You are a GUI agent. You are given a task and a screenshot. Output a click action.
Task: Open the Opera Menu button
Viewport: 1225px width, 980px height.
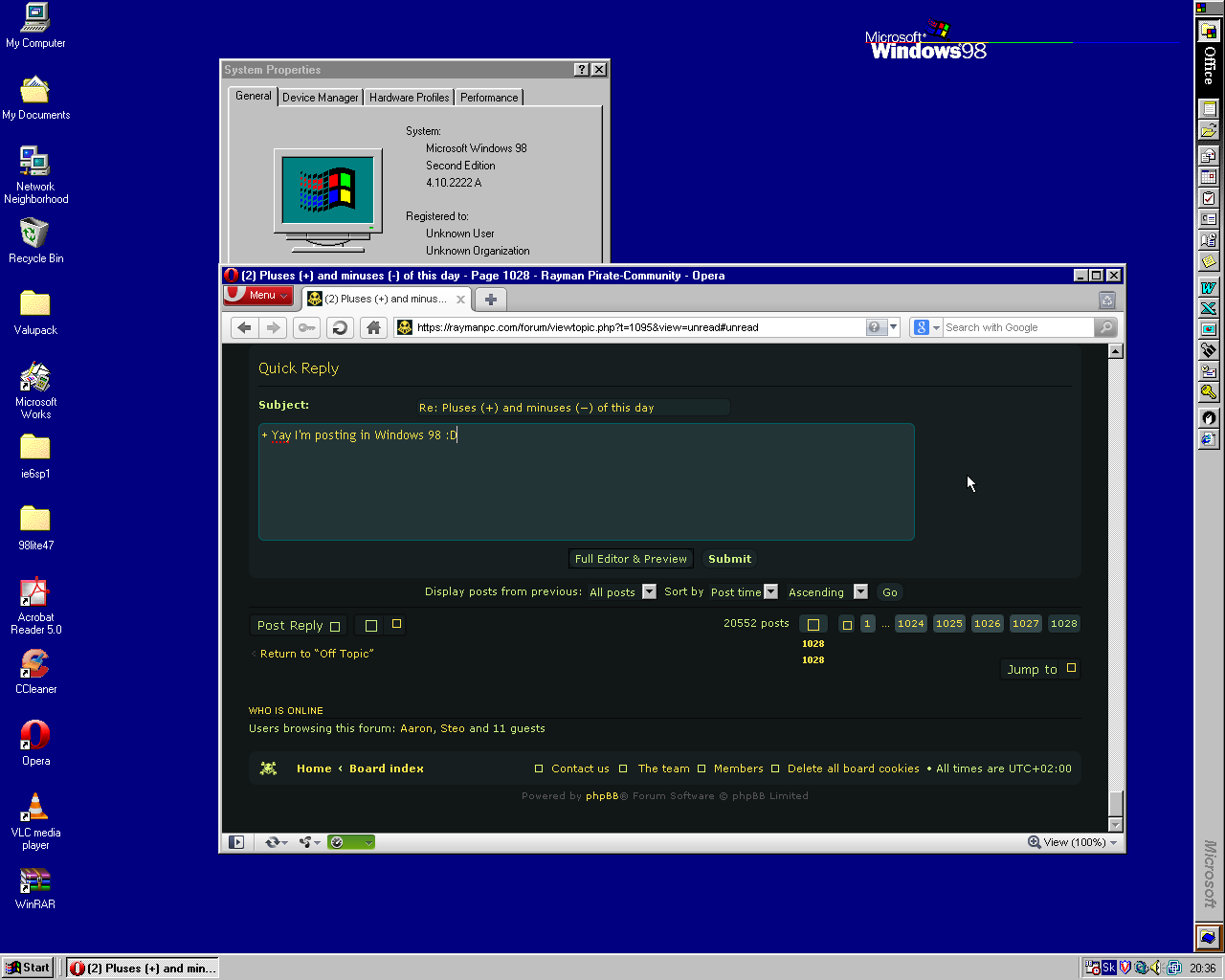click(x=257, y=296)
